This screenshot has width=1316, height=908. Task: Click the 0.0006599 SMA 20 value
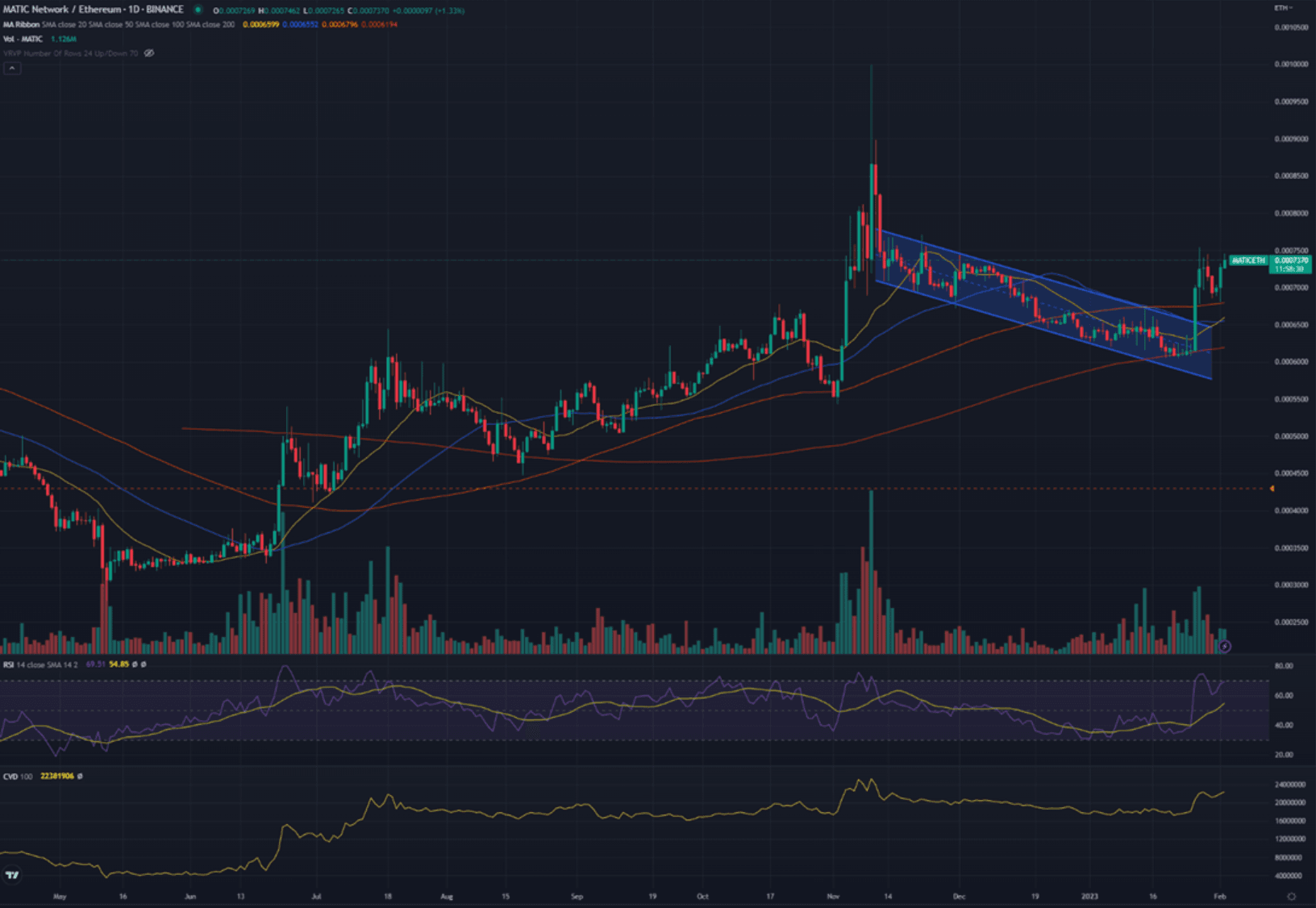click(260, 24)
